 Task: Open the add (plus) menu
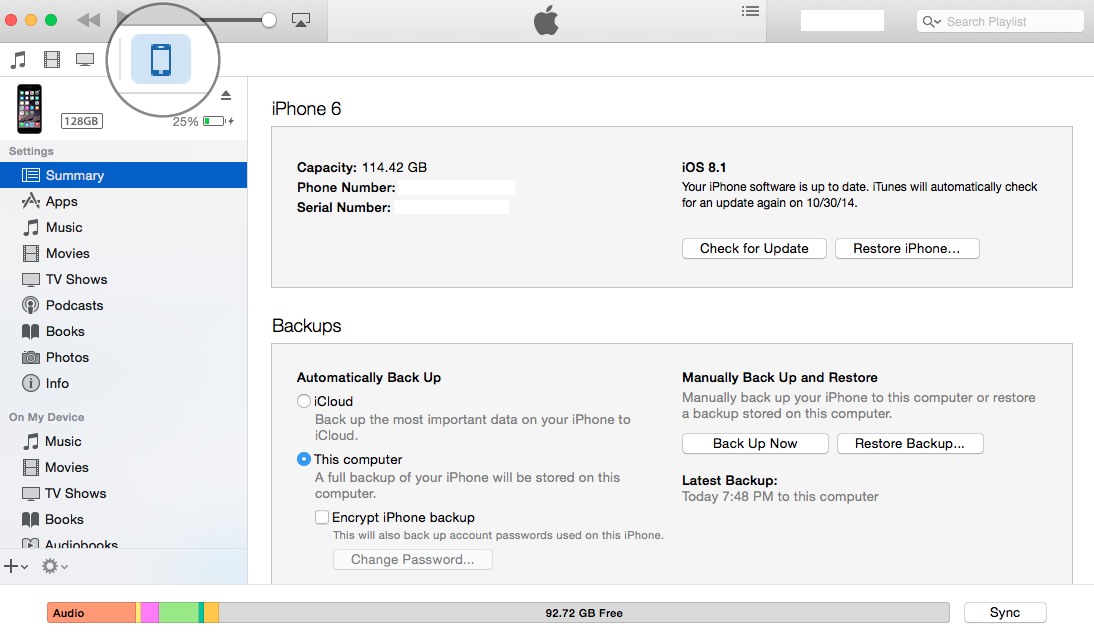click(x=16, y=566)
